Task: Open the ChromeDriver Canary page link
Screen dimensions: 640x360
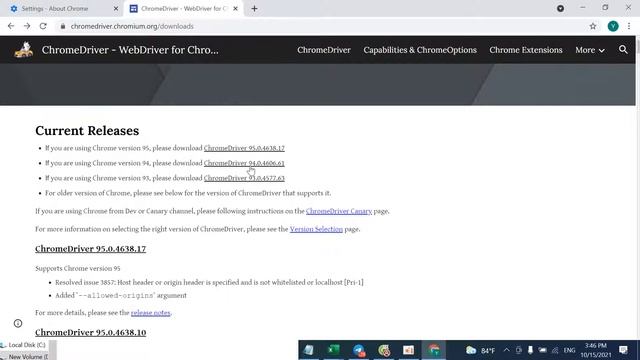Action: (x=339, y=211)
